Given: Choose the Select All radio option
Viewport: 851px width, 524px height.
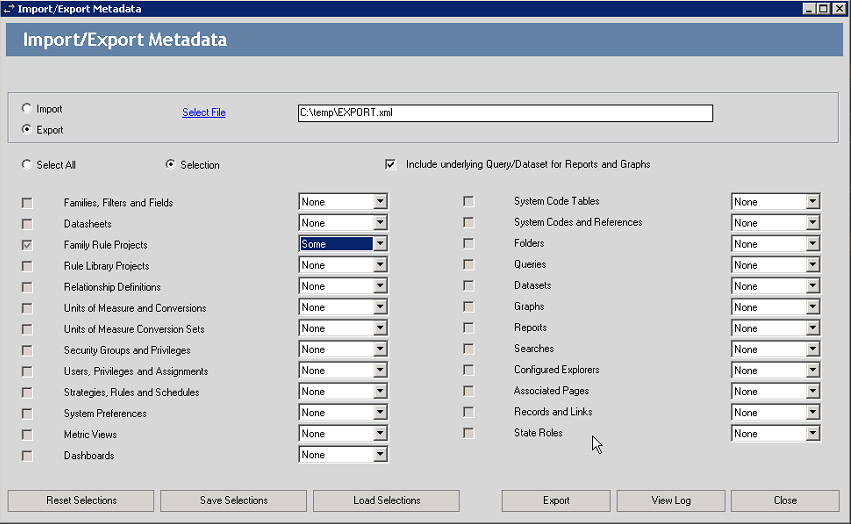Looking at the screenshot, I should coord(26,164).
